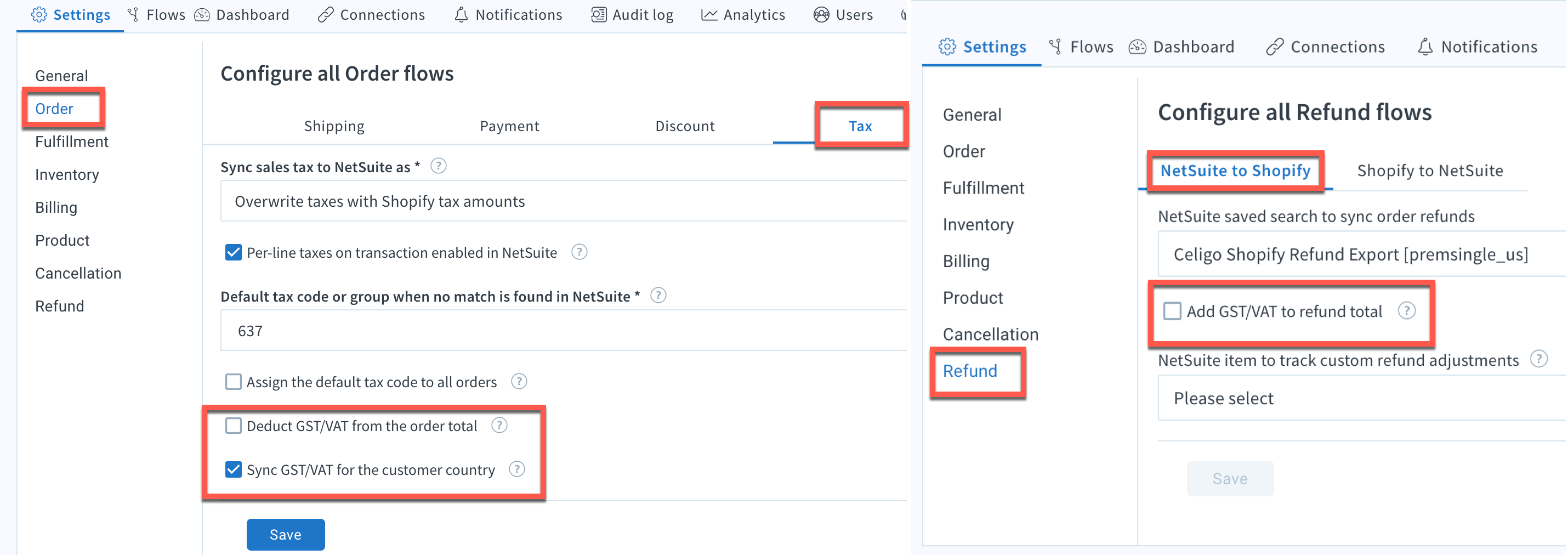Open help for custom refund adjustments item
The height and width of the screenshot is (555, 1568).
[1539, 359]
